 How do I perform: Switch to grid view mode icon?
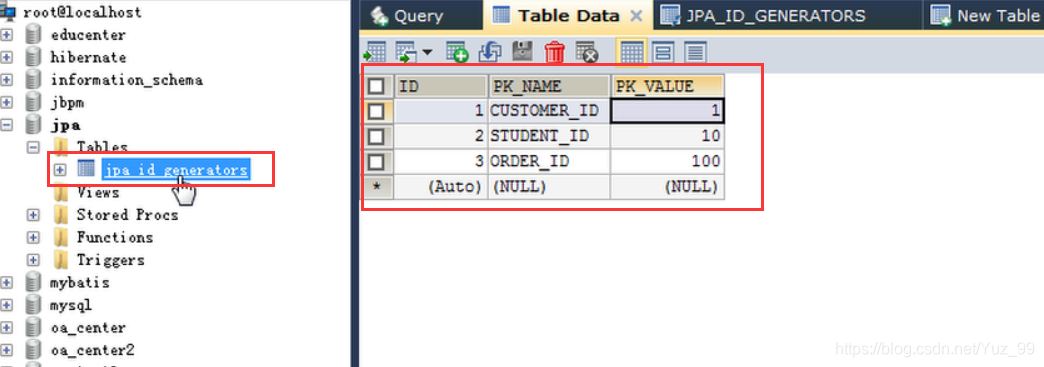click(631, 52)
